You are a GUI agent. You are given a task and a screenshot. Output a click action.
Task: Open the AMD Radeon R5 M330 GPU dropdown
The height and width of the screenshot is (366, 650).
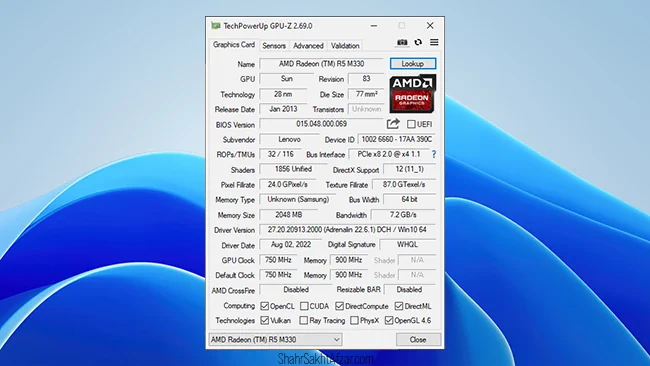pyautogui.click(x=275, y=339)
